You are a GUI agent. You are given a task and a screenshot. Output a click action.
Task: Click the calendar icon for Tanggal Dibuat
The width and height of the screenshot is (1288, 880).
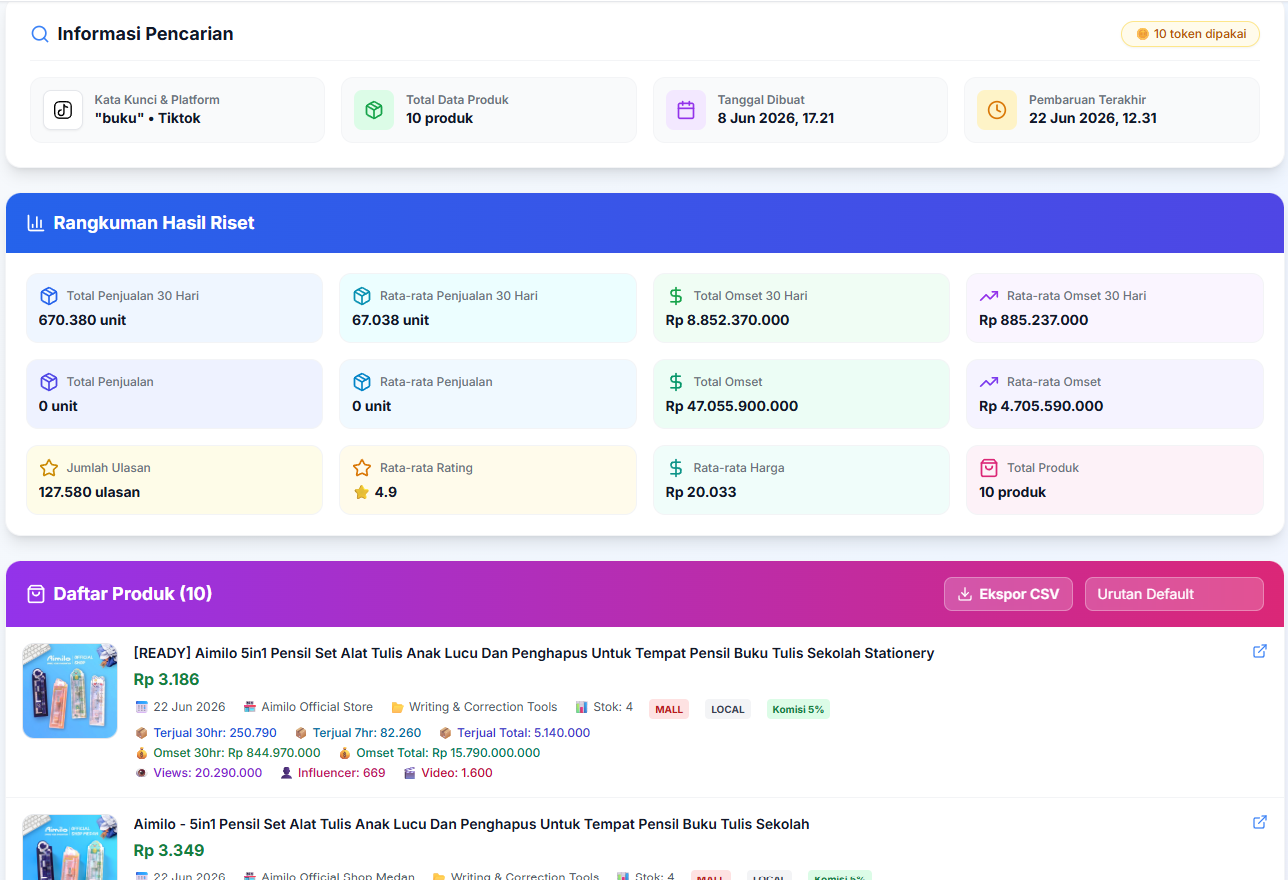tap(686, 110)
